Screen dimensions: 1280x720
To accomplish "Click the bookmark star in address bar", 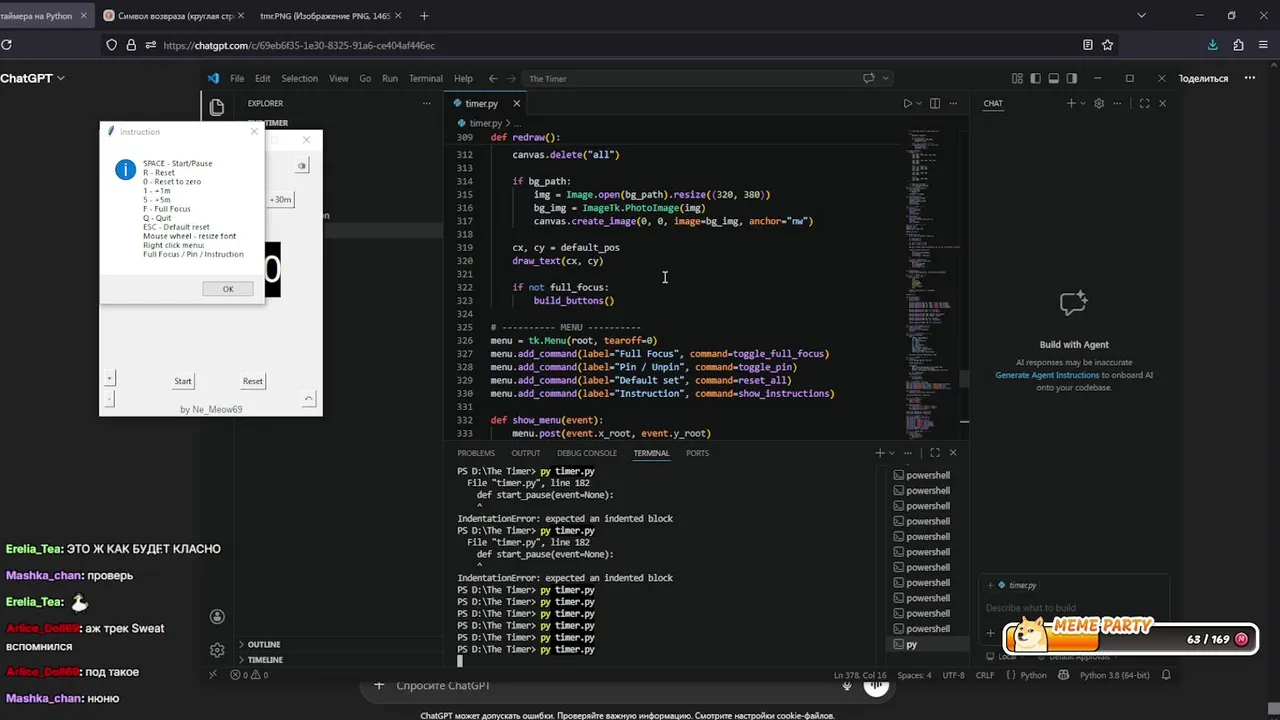I will click(1107, 45).
